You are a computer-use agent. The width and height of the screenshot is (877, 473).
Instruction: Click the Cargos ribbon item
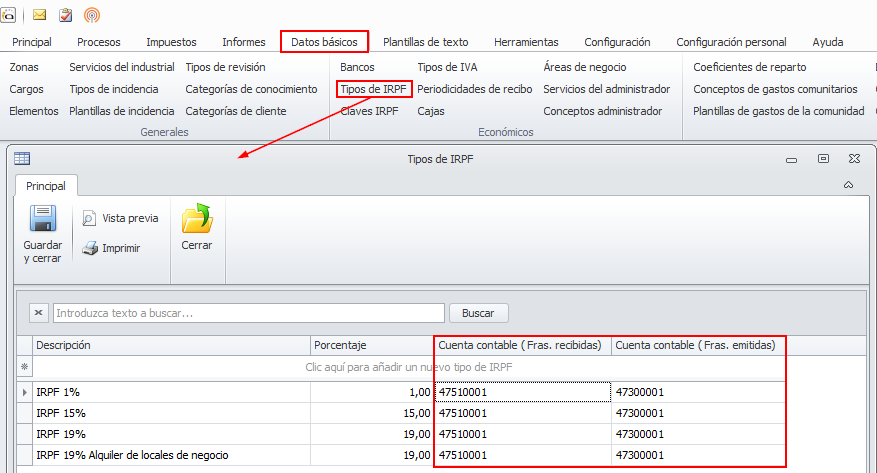pyautogui.click(x=26, y=89)
